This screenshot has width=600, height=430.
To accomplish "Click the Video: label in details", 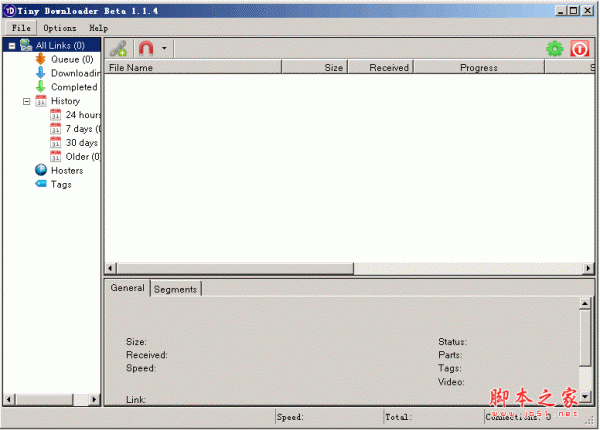I will [x=451, y=382].
